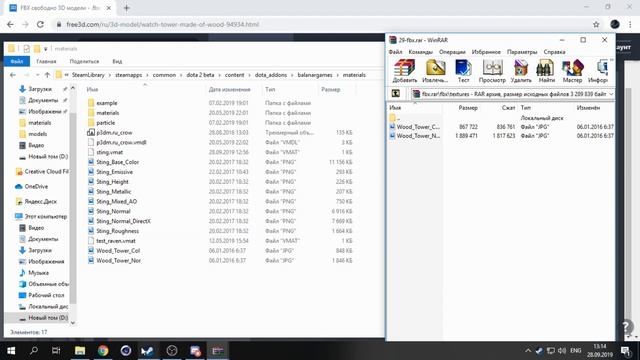
Task: Select Sting_Base_Color image file
Action: (x=118, y=162)
